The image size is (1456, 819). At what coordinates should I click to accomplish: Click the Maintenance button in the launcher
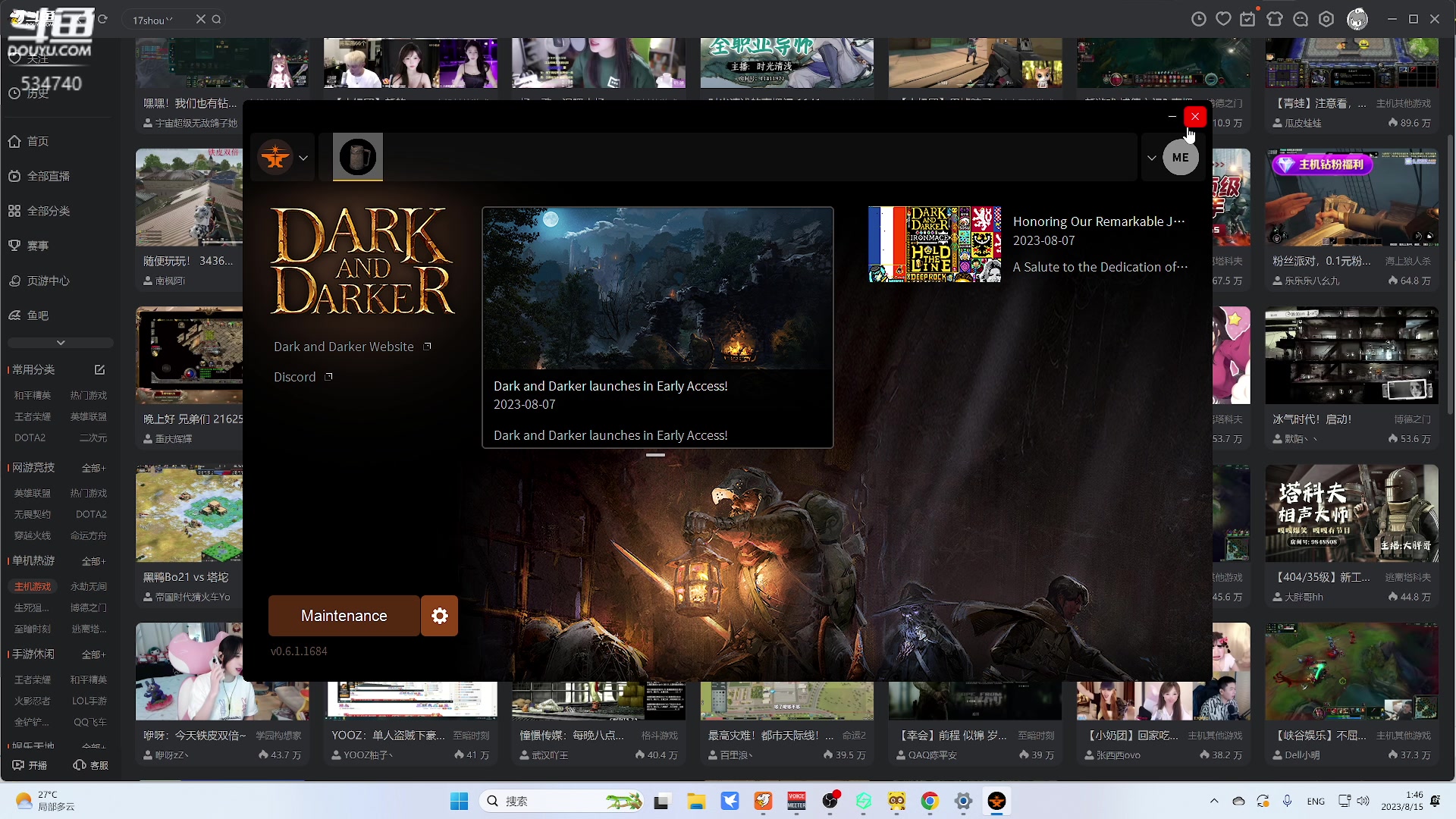[x=344, y=616]
